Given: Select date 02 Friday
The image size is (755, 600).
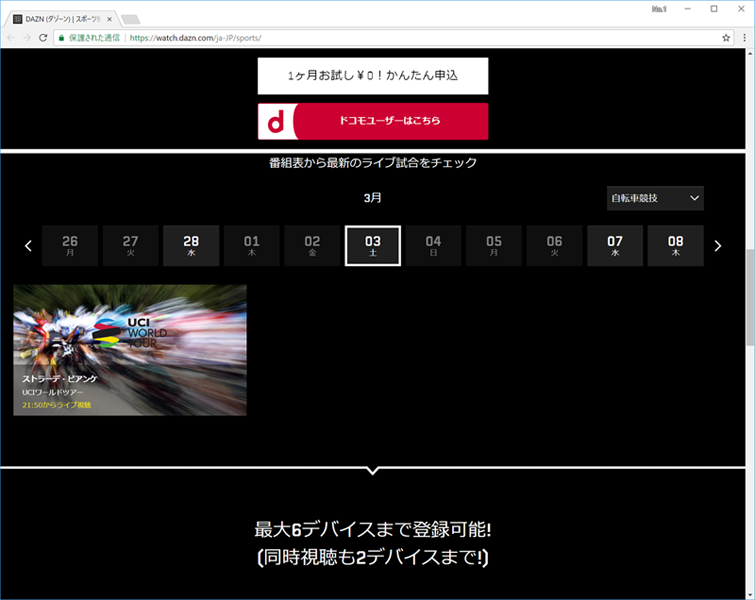Looking at the screenshot, I should tap(312, 246).
